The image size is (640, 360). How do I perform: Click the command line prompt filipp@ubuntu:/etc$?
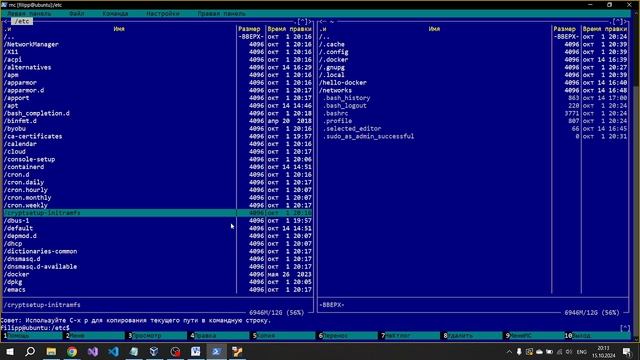(x=35, y=328)
